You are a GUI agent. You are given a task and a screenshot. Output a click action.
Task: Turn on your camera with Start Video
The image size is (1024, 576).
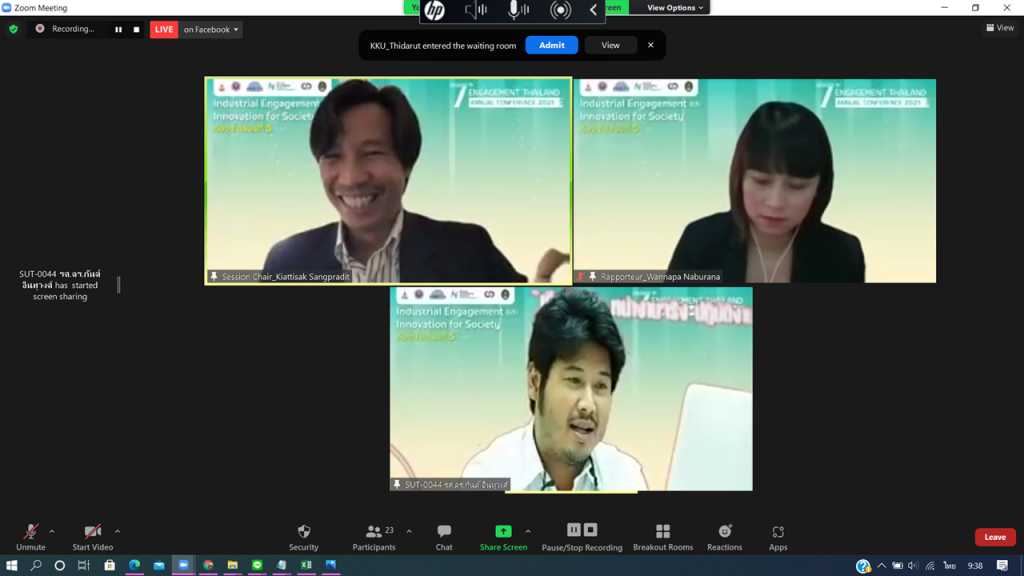coord(93,537)
